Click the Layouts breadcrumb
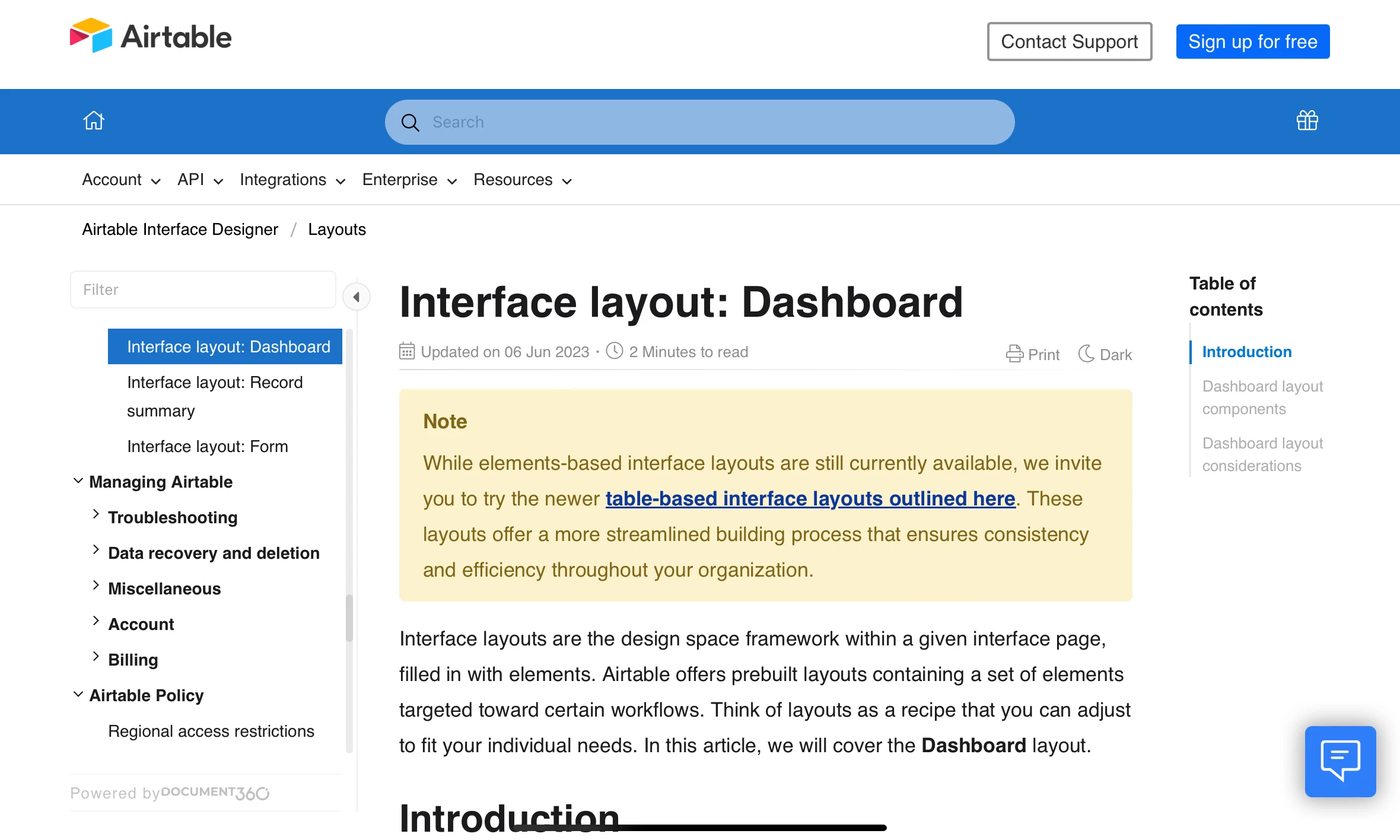The height and width of the screenshot is (840, 1400). [x=337, y=230]
